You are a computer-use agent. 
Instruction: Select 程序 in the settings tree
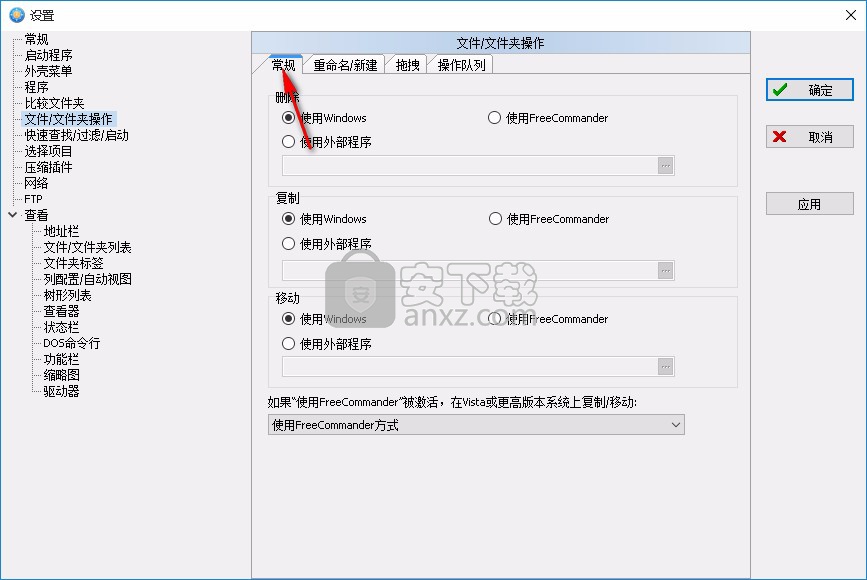click(x=36, y=87)
